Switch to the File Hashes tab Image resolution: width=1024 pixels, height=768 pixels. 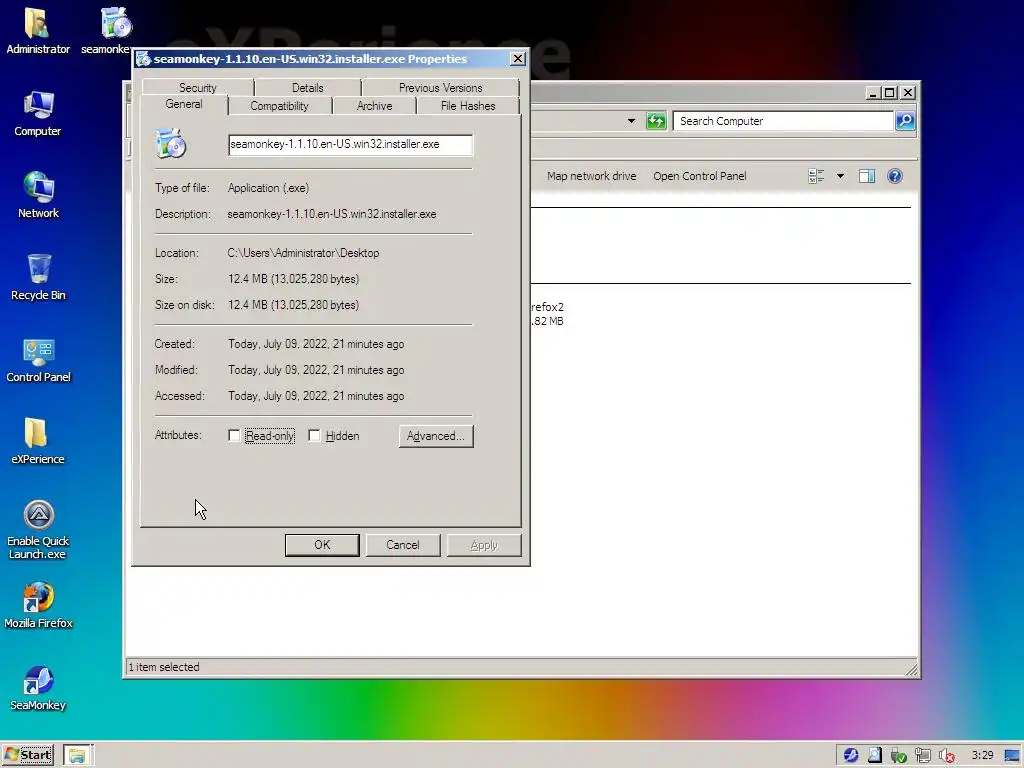pyautogui.click(x=468, y=106)
